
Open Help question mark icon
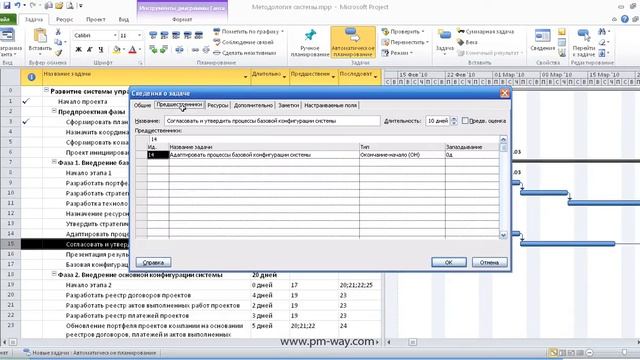click(x=624, y=19)
